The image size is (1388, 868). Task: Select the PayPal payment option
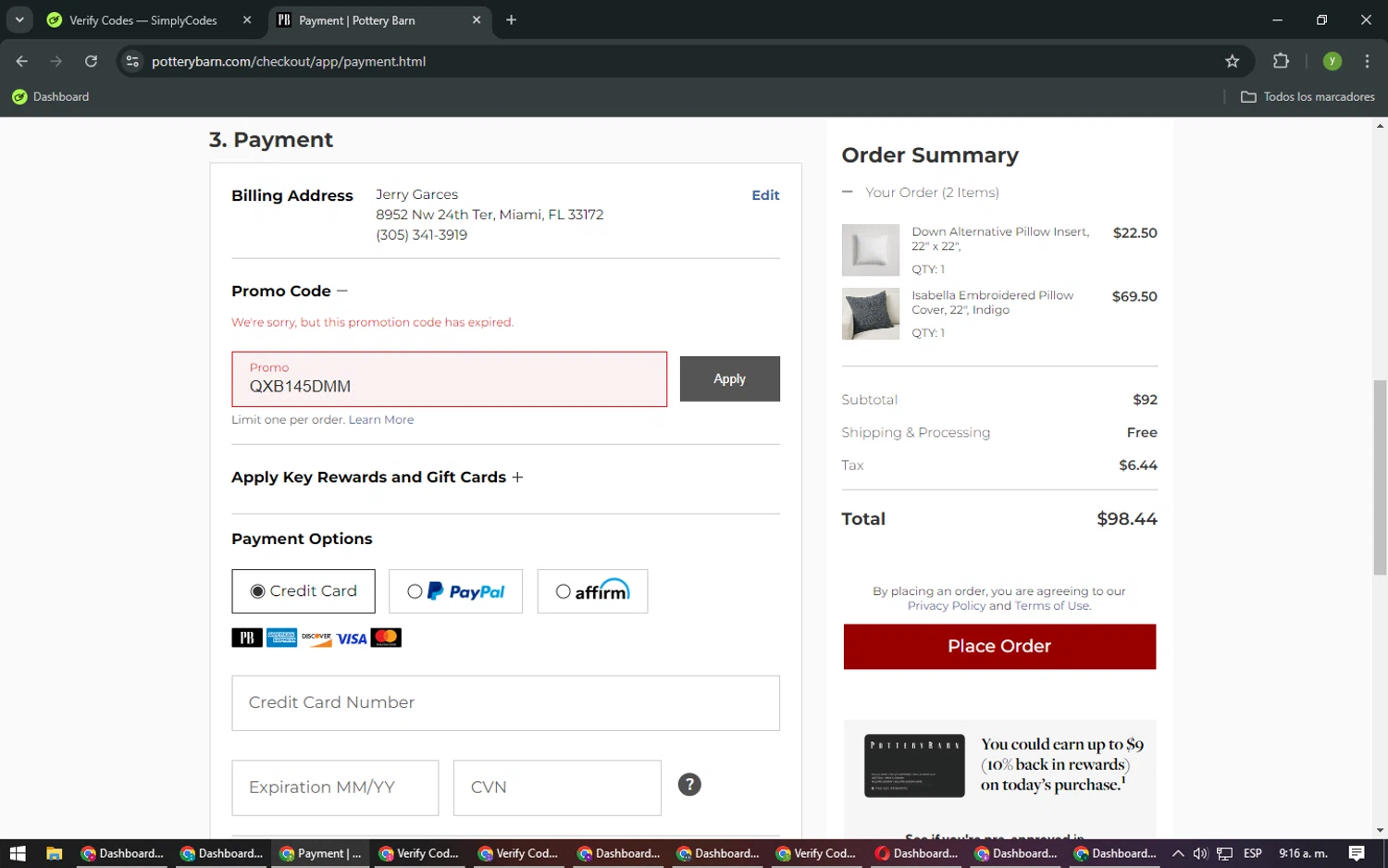455,591
